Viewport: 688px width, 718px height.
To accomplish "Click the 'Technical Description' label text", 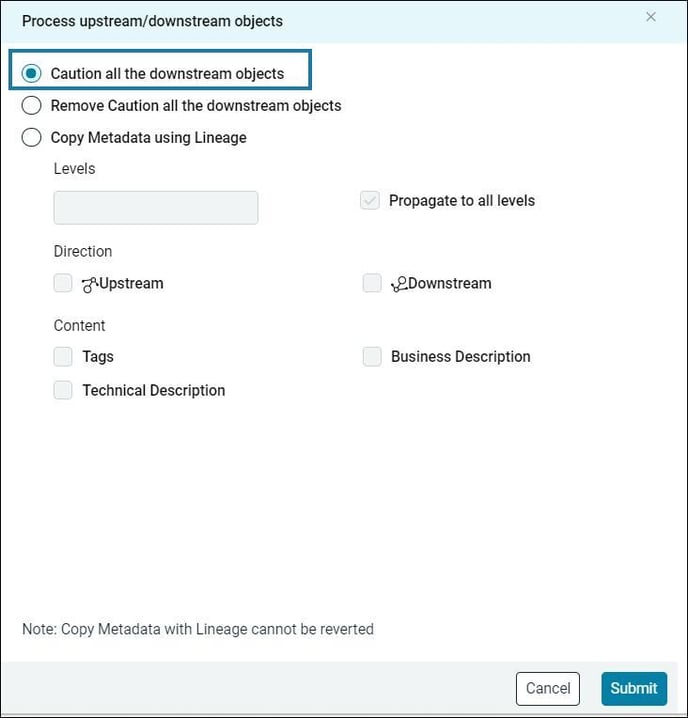I will pos(154,390).
